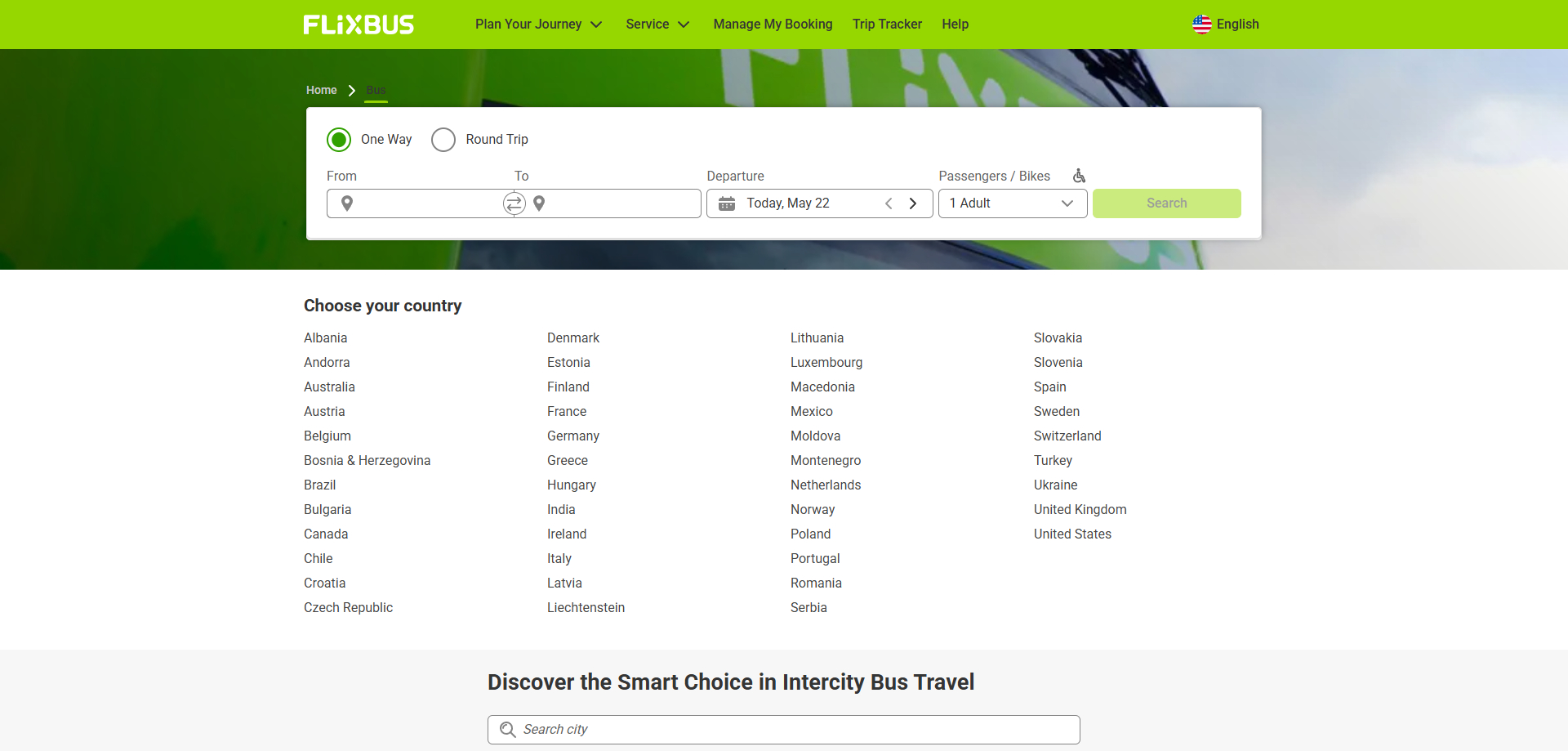Open the departure calendar icon

[727, 203]
